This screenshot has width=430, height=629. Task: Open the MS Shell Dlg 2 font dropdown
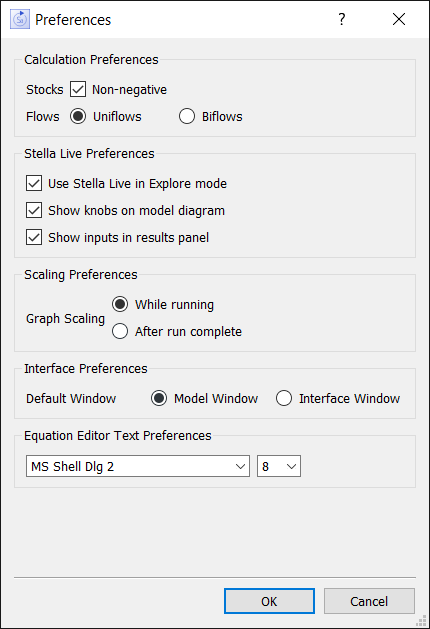click(x=138, y=466)
